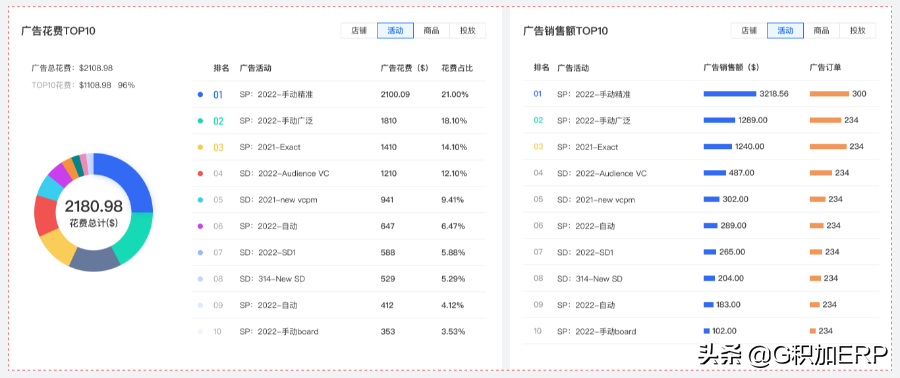Open 商品 tab in 广告销售额TOP10 panel
This screenshot has height=378, width=900.
pos(821,31)
